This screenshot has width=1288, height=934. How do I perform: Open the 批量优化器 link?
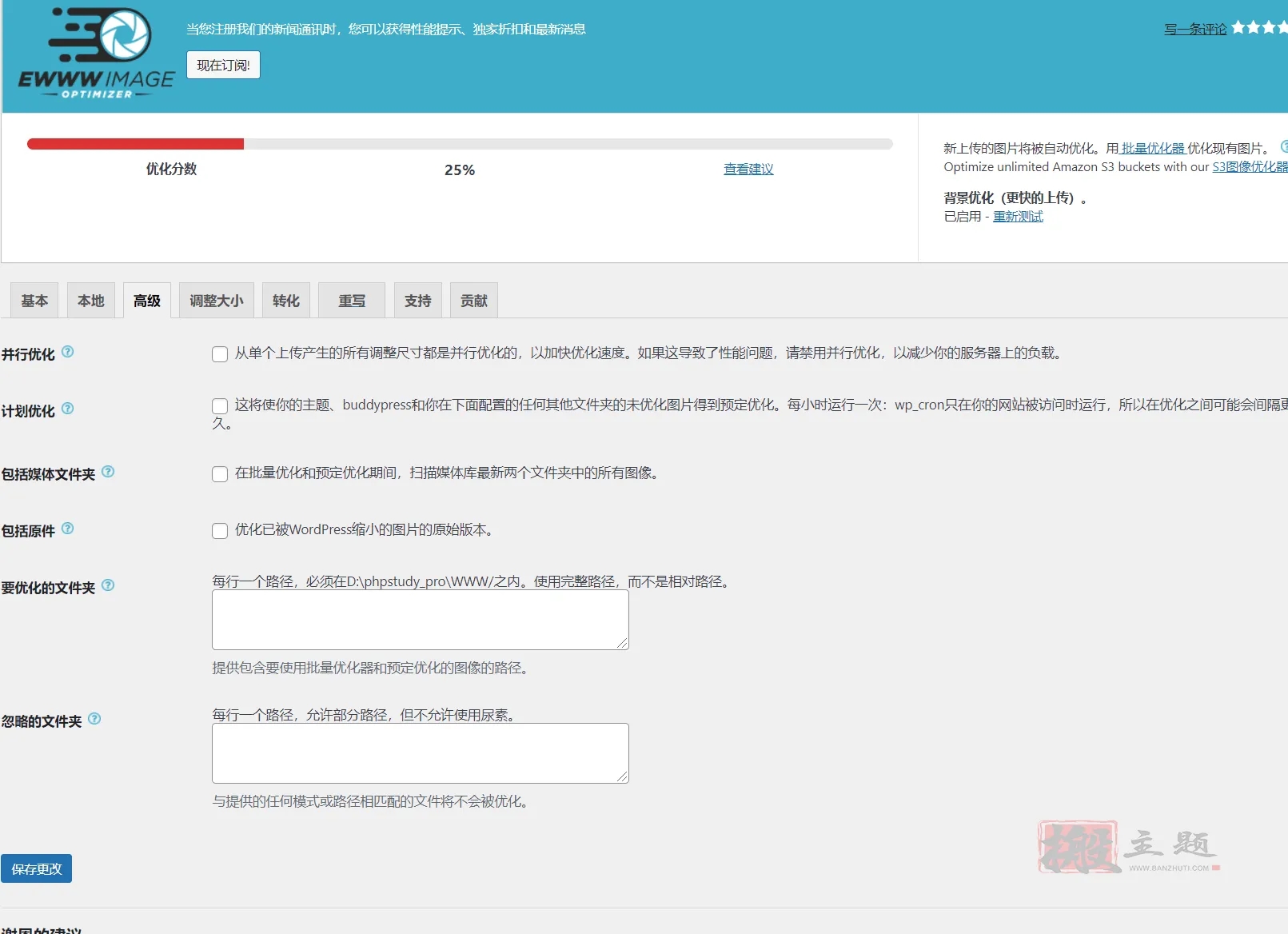[1153, 148]
